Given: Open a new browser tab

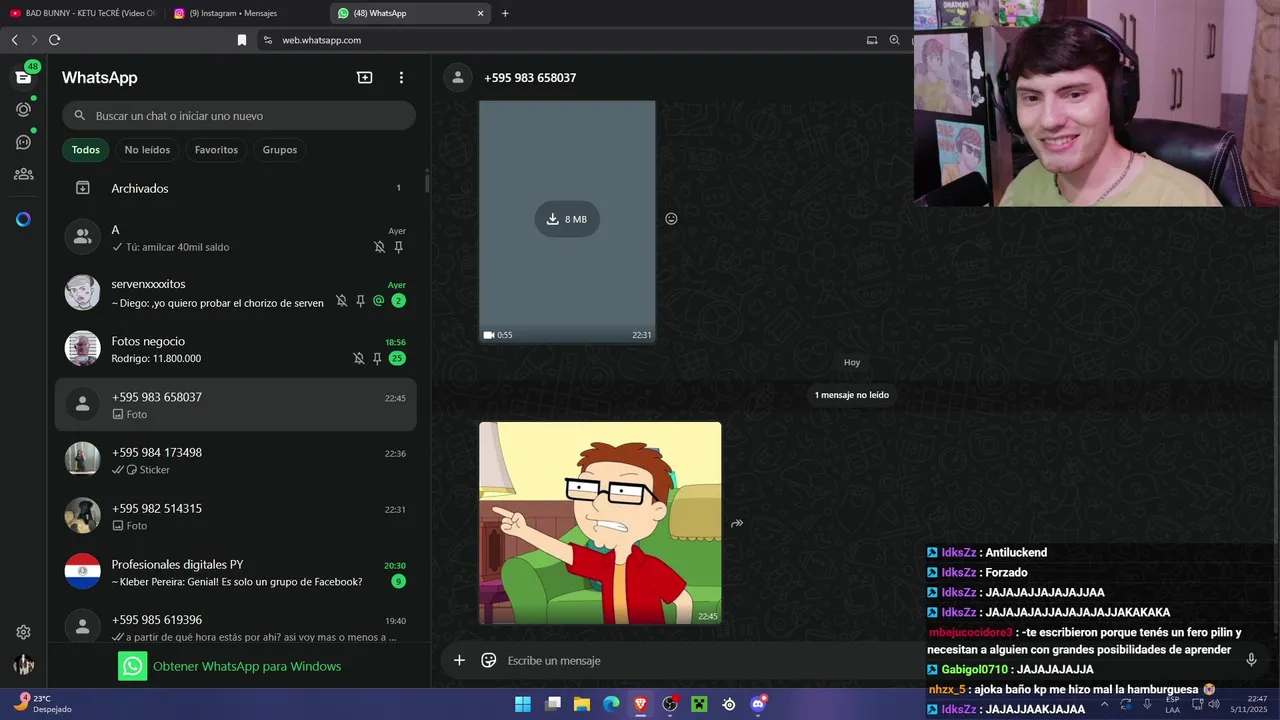Looking at the screenshot, I should pyautogui.click(x=505, y=13).
